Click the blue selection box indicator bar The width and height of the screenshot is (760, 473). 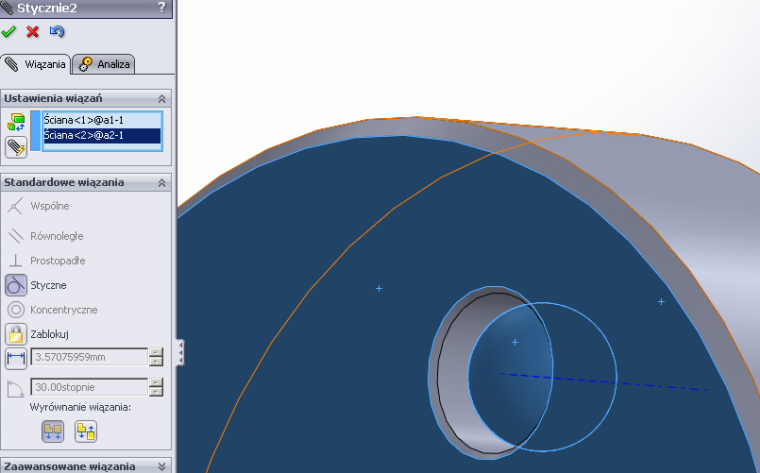click(x=35, y=131)
